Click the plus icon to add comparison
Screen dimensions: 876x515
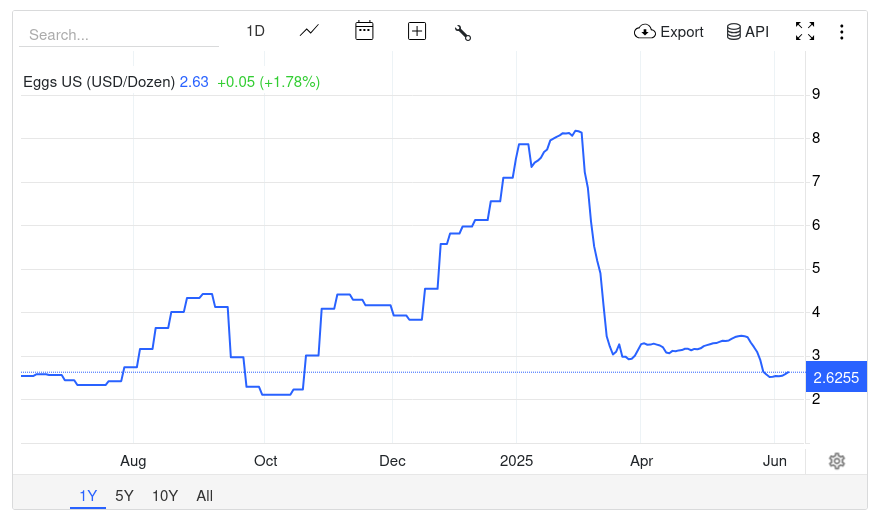pyautogui.click(x=417, y=31)
